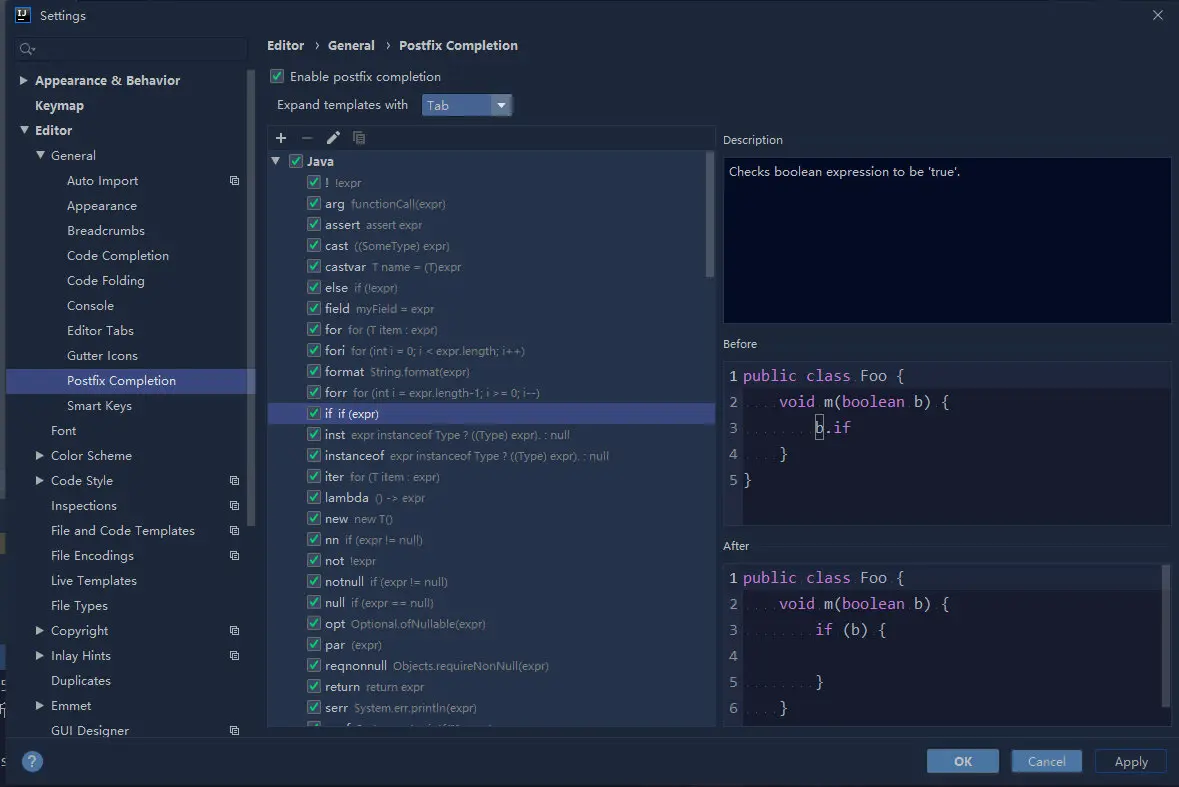Click project-level icon next to File Encodings

pos(235,555)
